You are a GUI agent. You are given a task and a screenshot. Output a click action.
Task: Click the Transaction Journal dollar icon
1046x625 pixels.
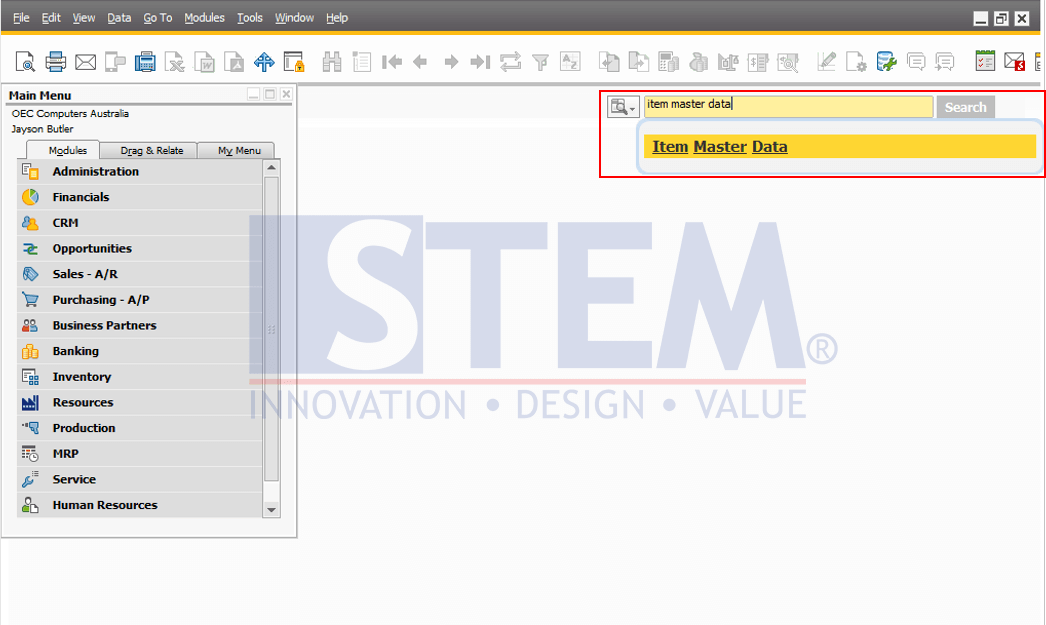(x=758, y=62)
